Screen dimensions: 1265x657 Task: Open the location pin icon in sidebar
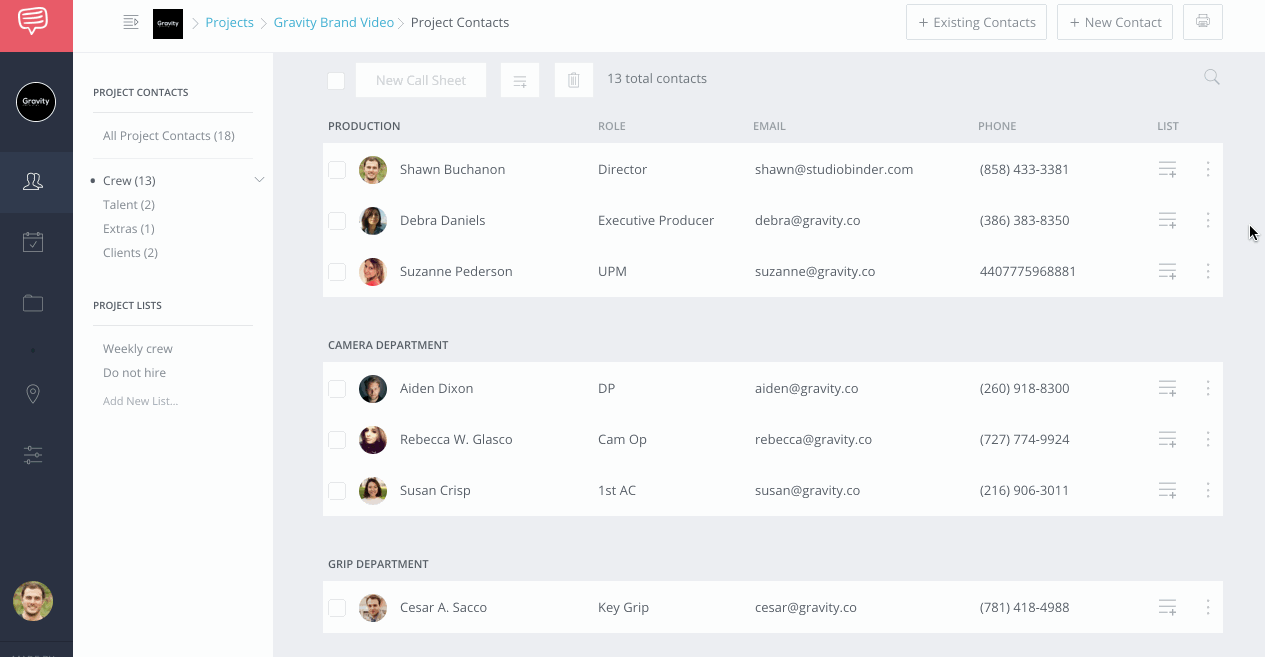coord(33,394)
